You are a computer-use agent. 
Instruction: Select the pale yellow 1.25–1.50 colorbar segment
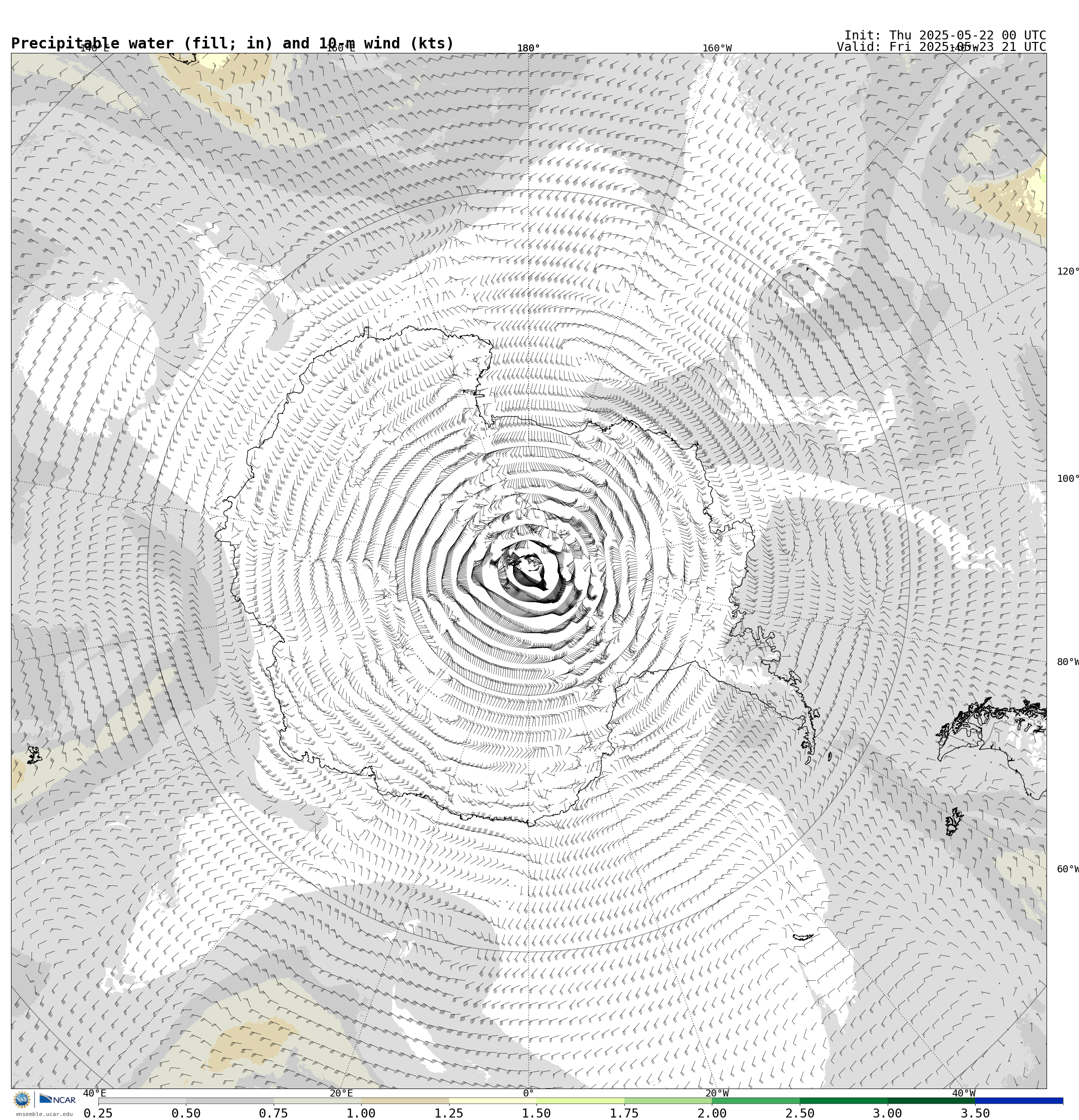493,1101
